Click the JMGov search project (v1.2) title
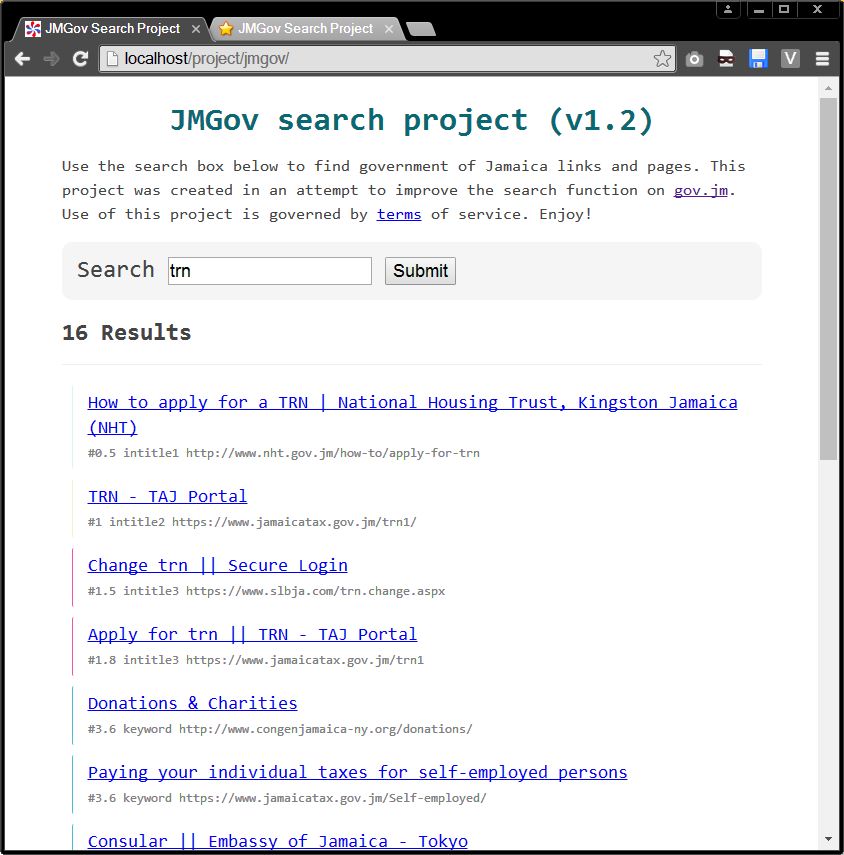Image resolution: width=844 pixels, height=855 pixels. click(x=412, y=120)
